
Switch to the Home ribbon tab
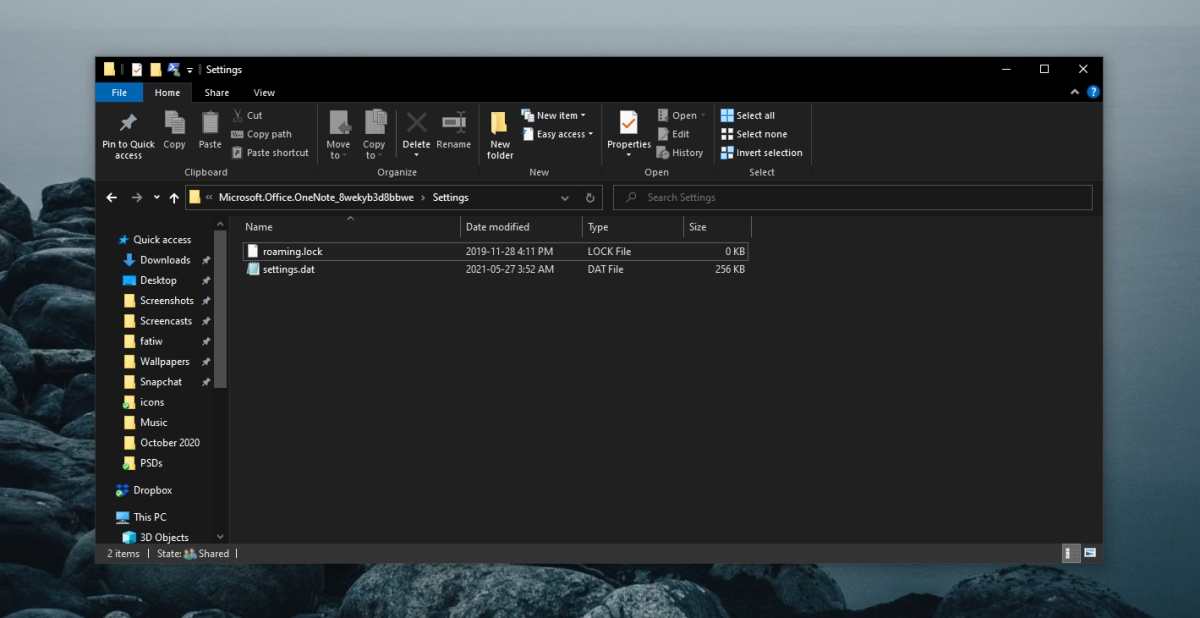167,92
